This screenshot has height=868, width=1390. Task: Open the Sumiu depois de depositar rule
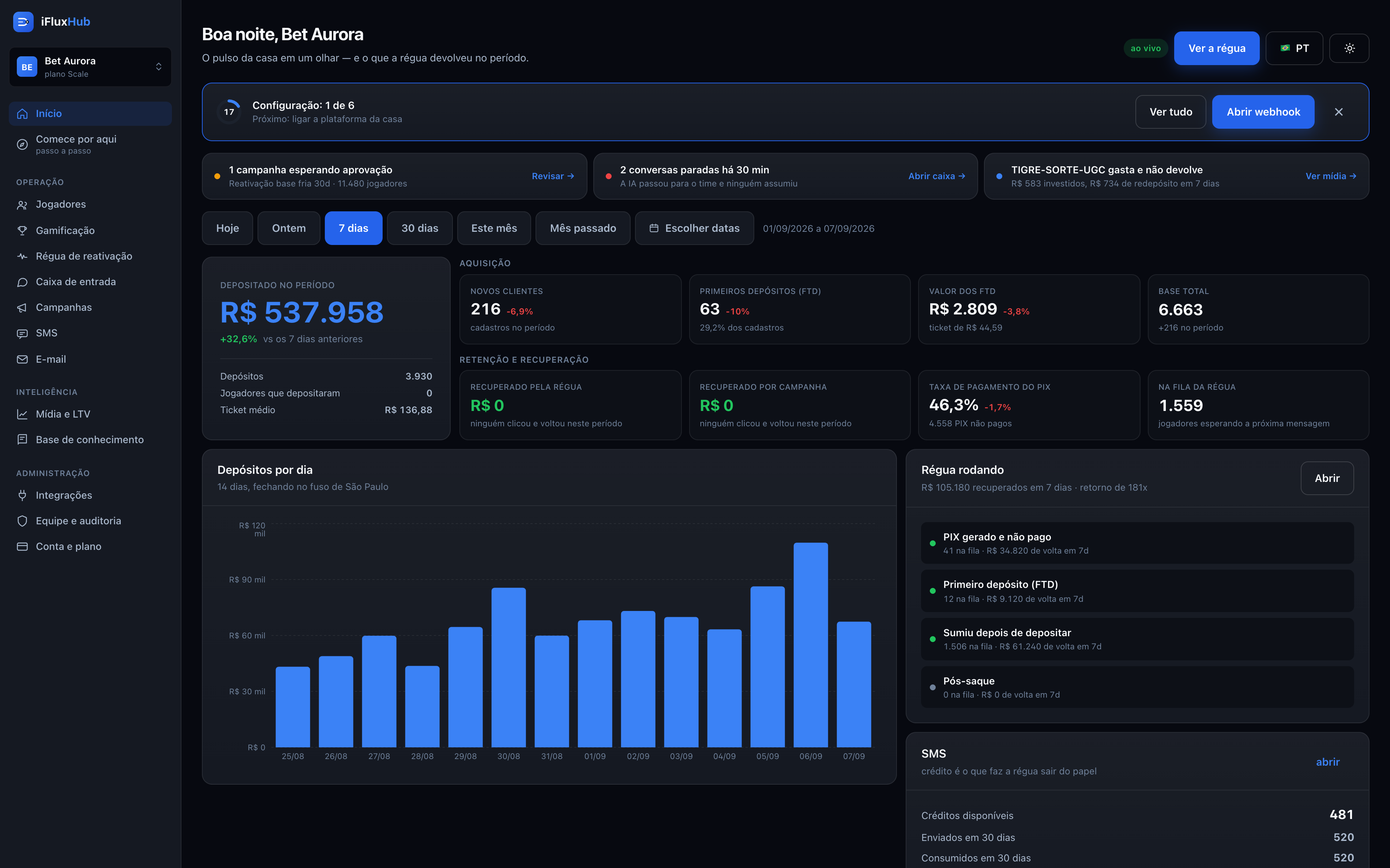click(x=1137, y=639)
